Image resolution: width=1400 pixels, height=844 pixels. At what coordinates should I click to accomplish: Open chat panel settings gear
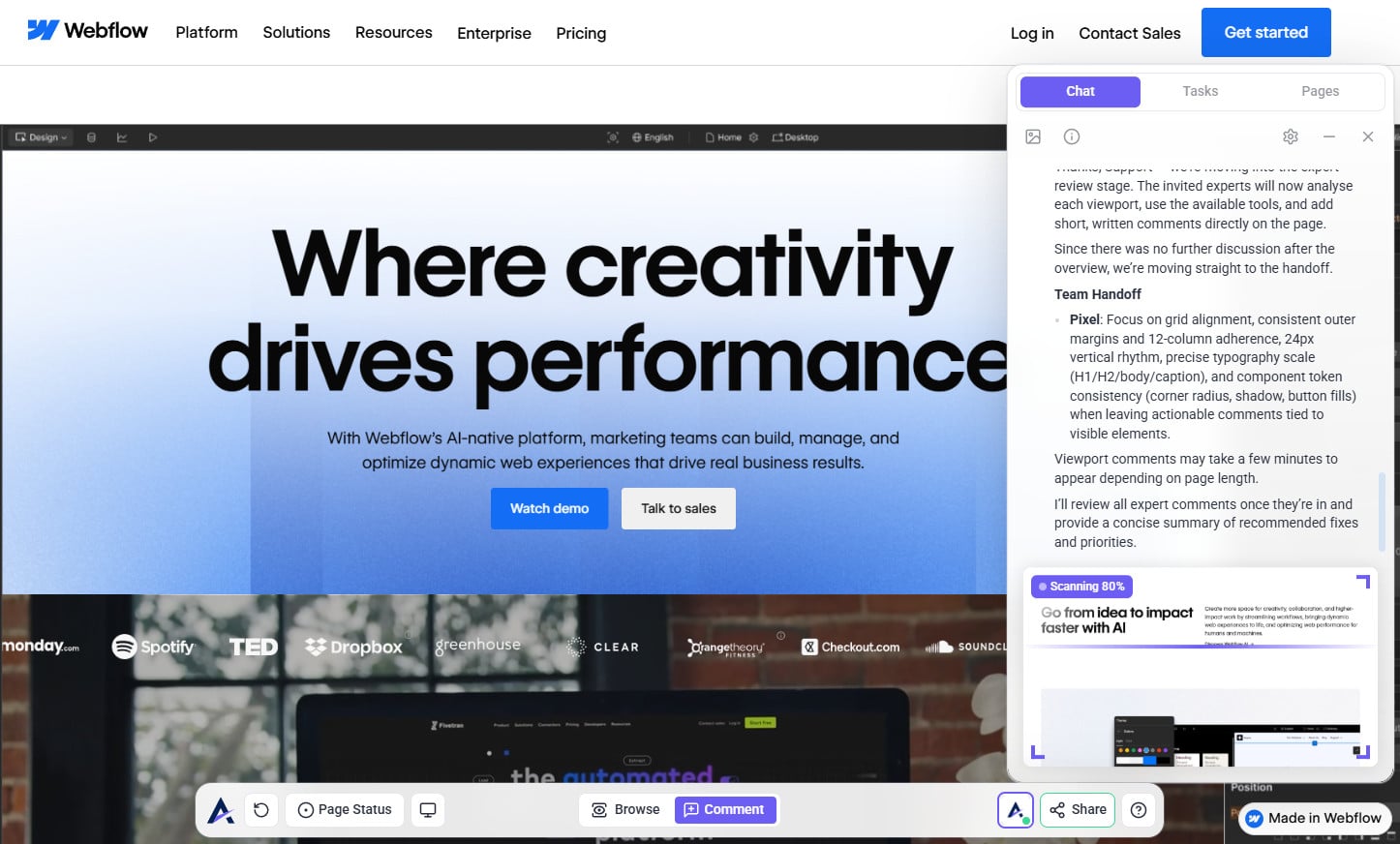click(x=1290, y=136)
